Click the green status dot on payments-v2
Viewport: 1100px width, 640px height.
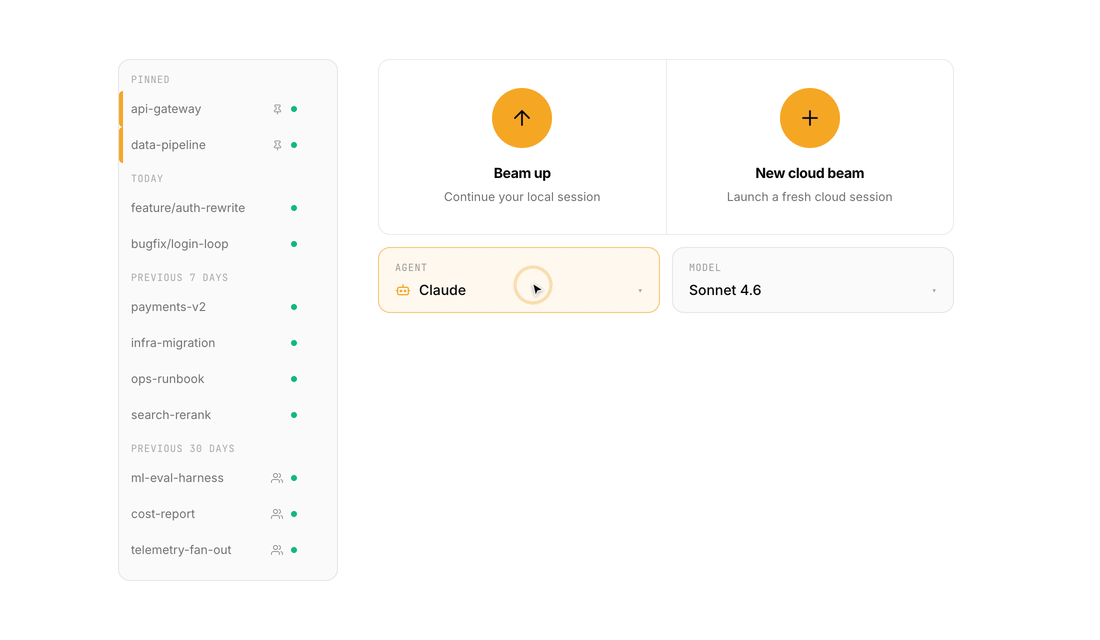coord(294,307)
